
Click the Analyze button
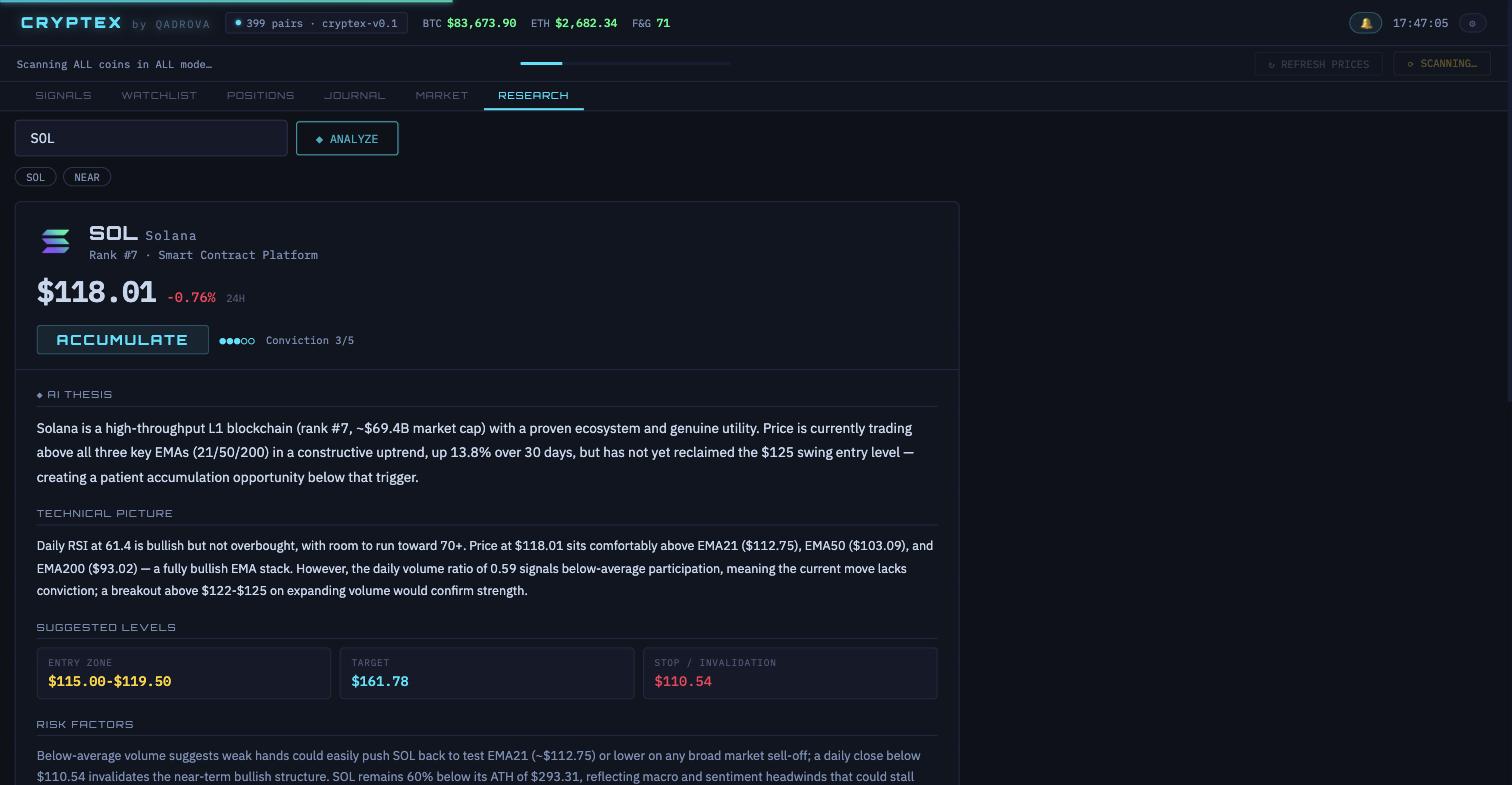point(347,139)
